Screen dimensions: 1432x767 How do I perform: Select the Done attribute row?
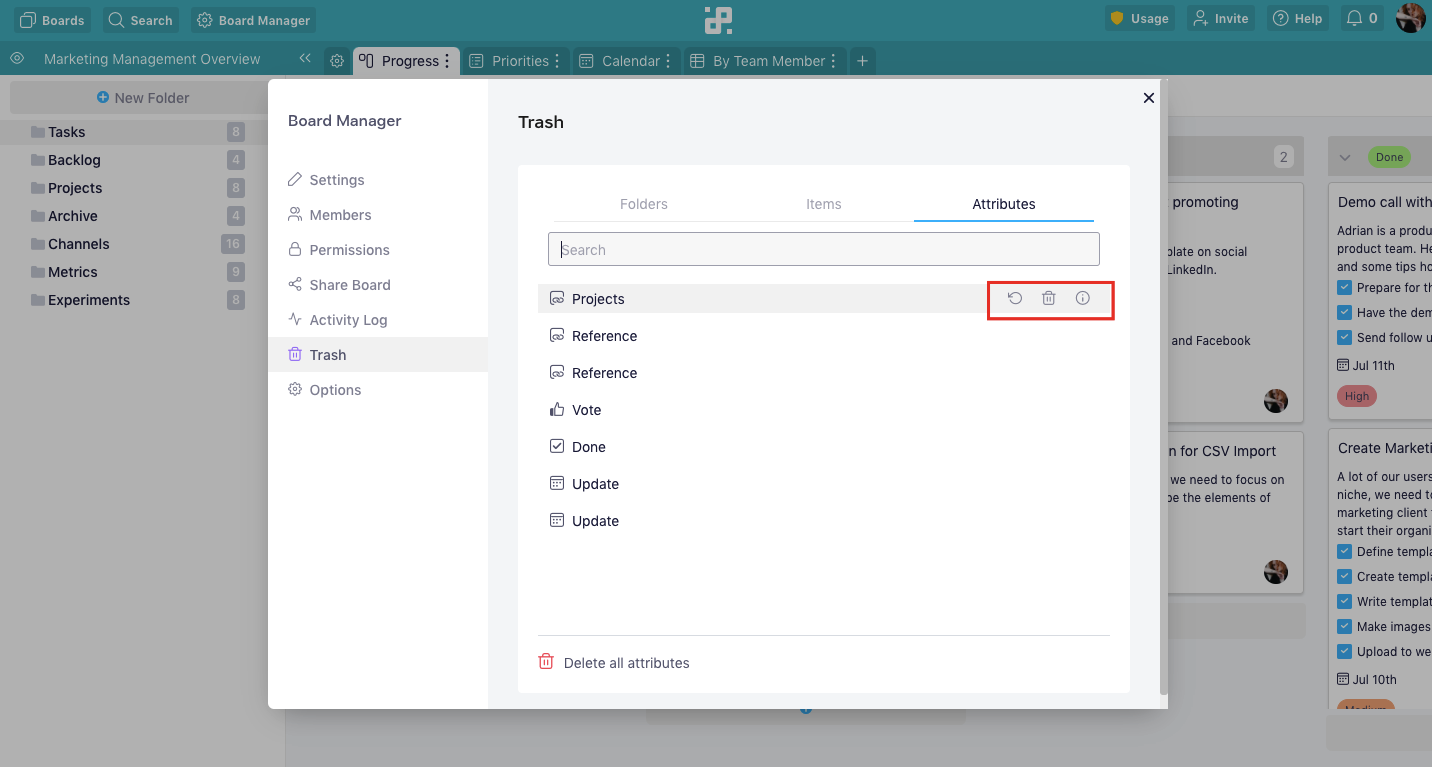click(824, 447)
